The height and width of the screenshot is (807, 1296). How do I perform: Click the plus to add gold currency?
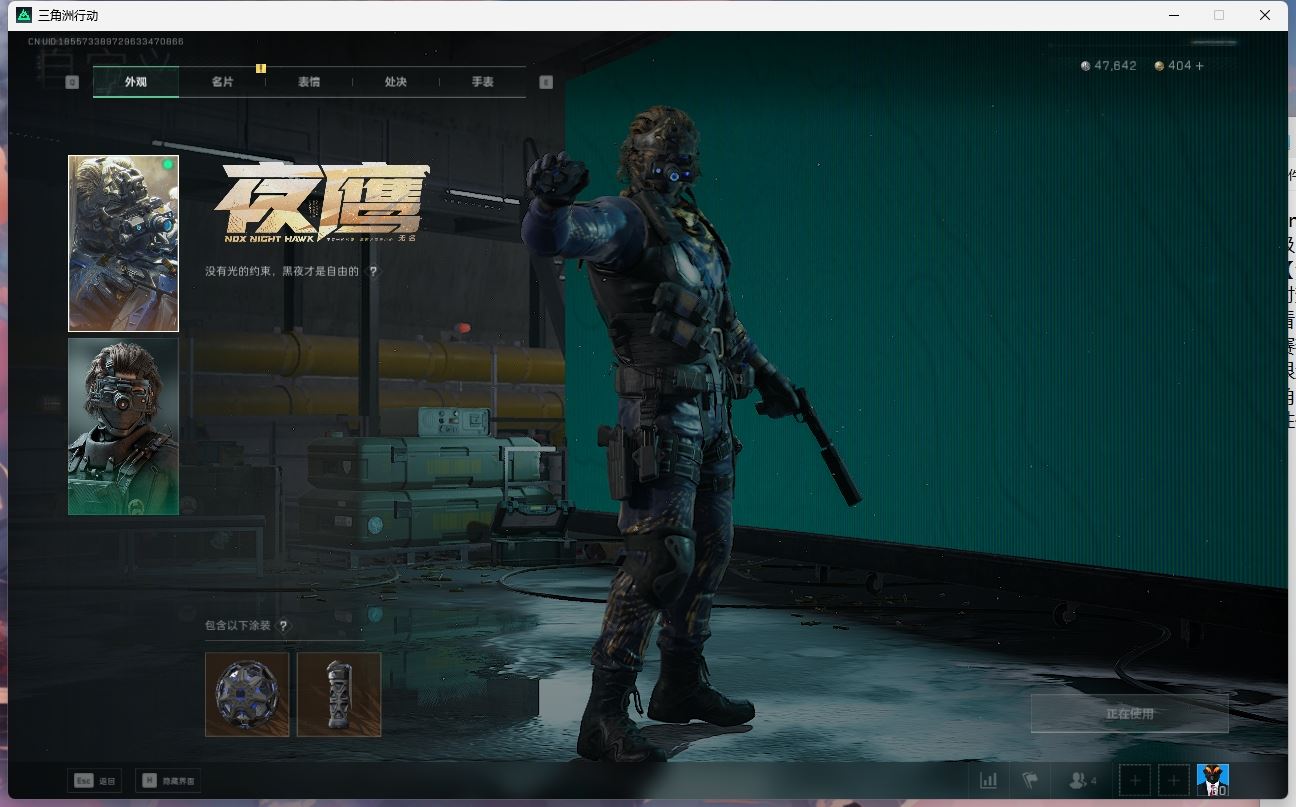click(1199, 66)
